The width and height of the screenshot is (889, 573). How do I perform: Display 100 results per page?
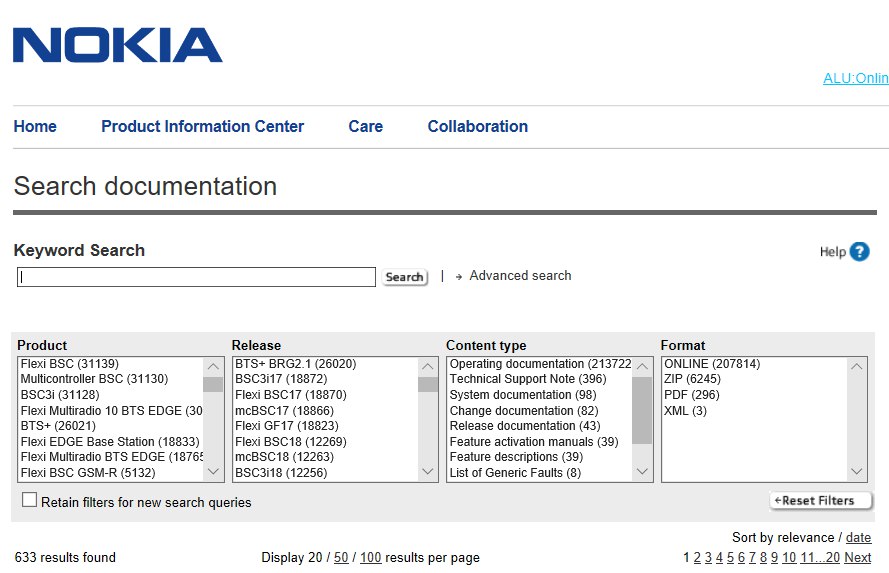click(370, 558)
